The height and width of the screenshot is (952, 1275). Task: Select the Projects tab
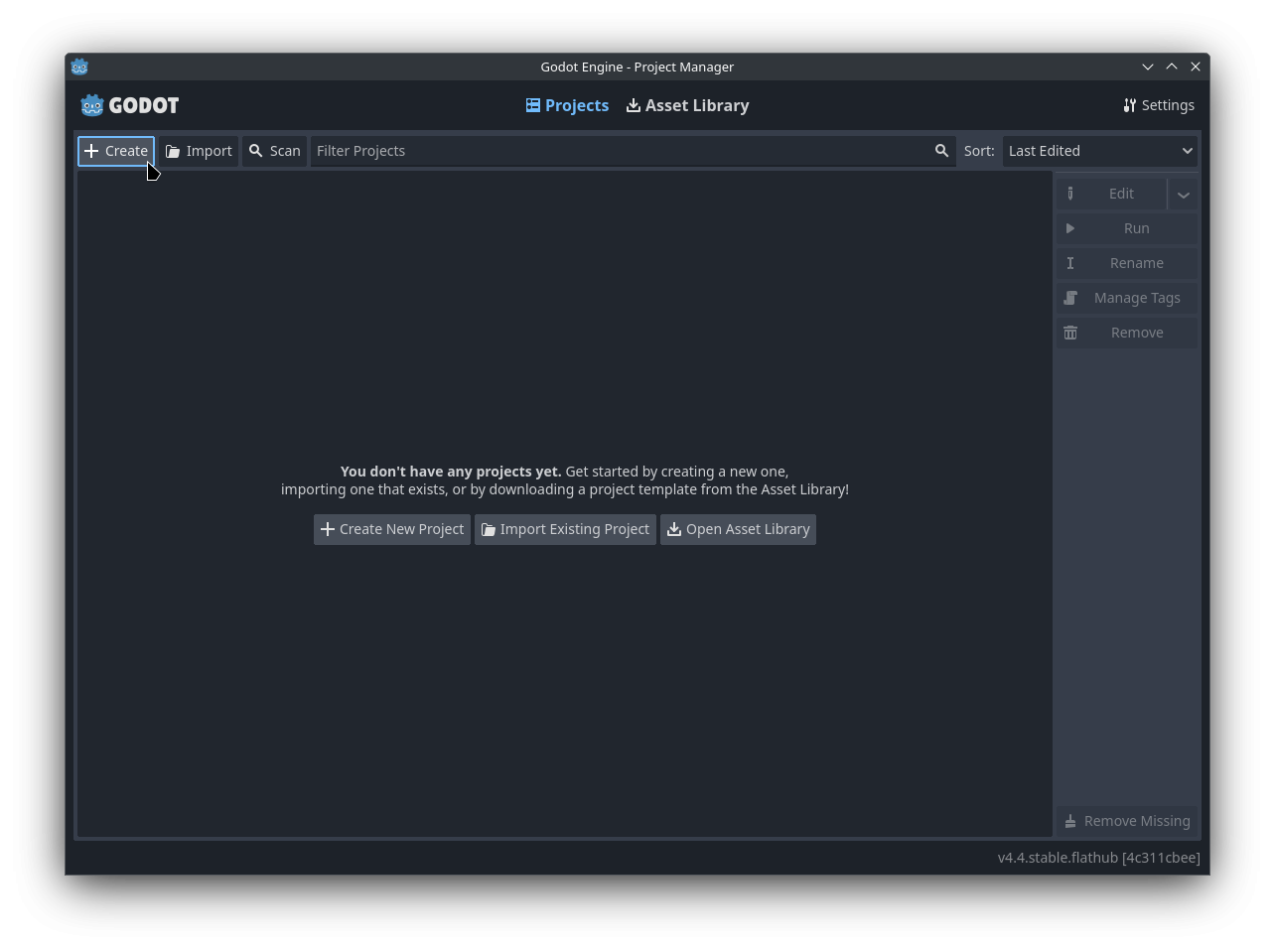click(567, 105)
